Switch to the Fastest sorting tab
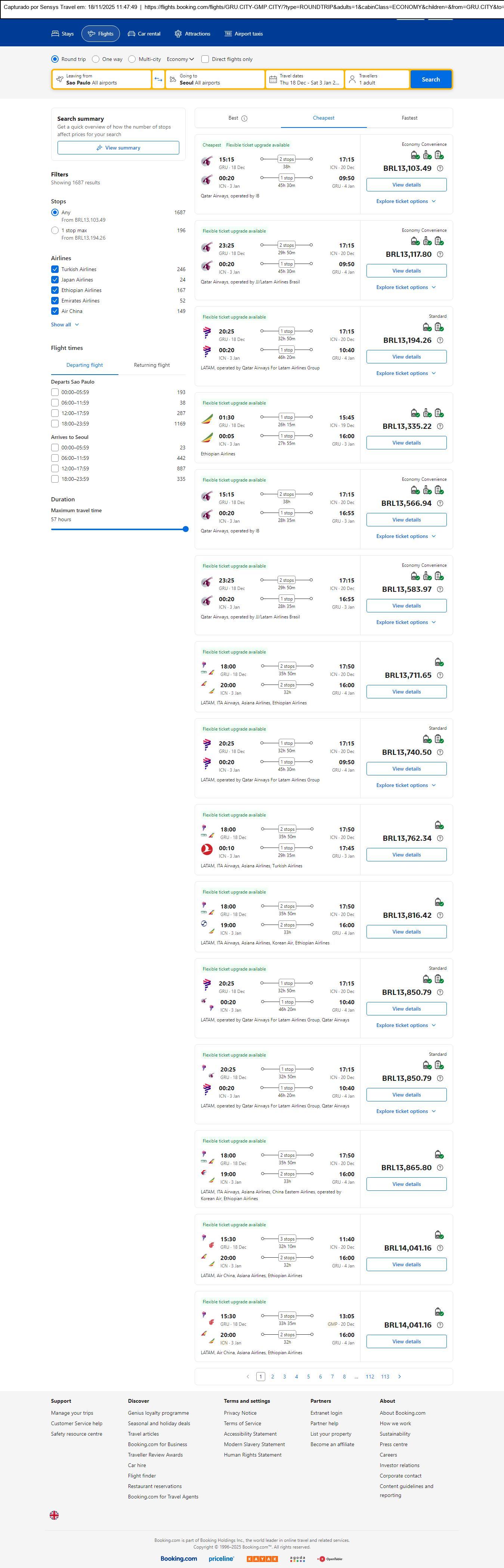Image resolution: width=504 pixels, height=1568 pixels. click(x=409, y=118)
